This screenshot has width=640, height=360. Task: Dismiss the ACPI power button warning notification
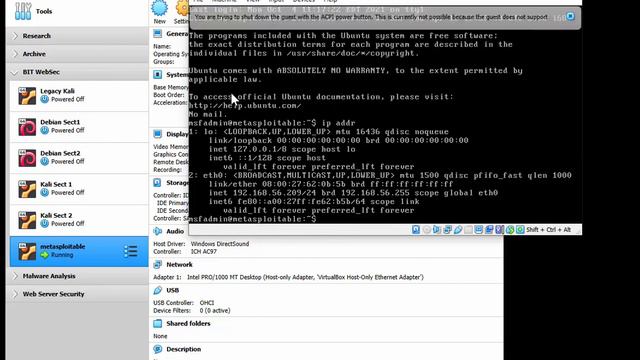click(x=570, y=16)
